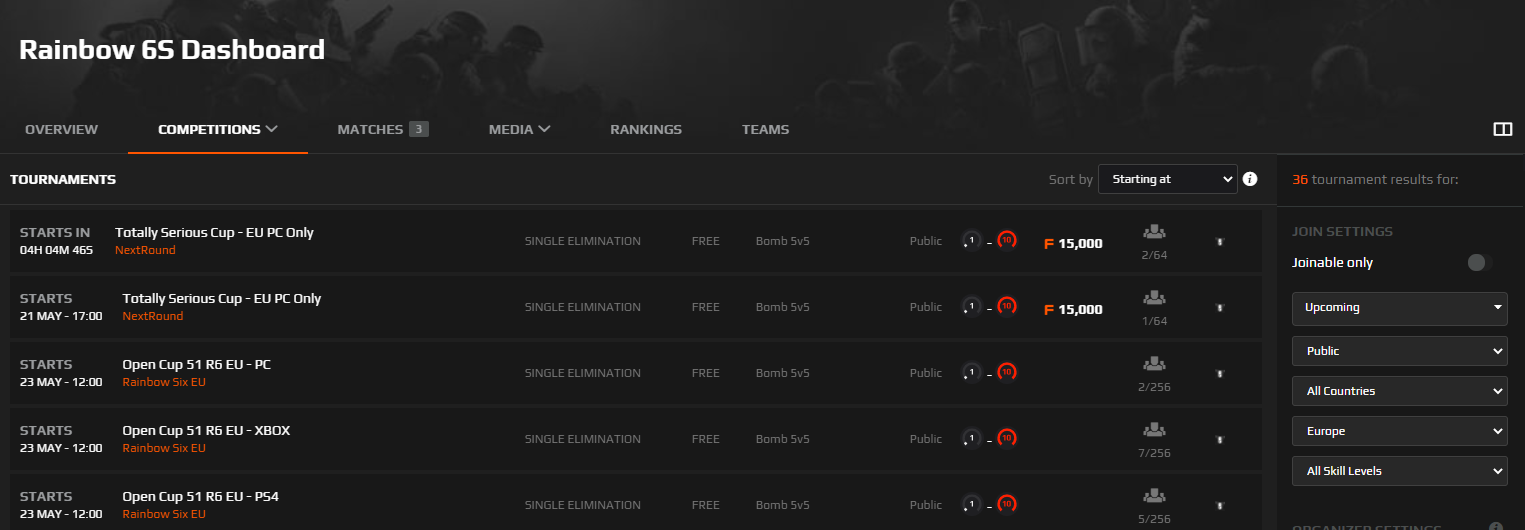This screenshot has height=530, width=1525.
Task: Open the All Skill Levels dropdown
Action: [1400, 471]
